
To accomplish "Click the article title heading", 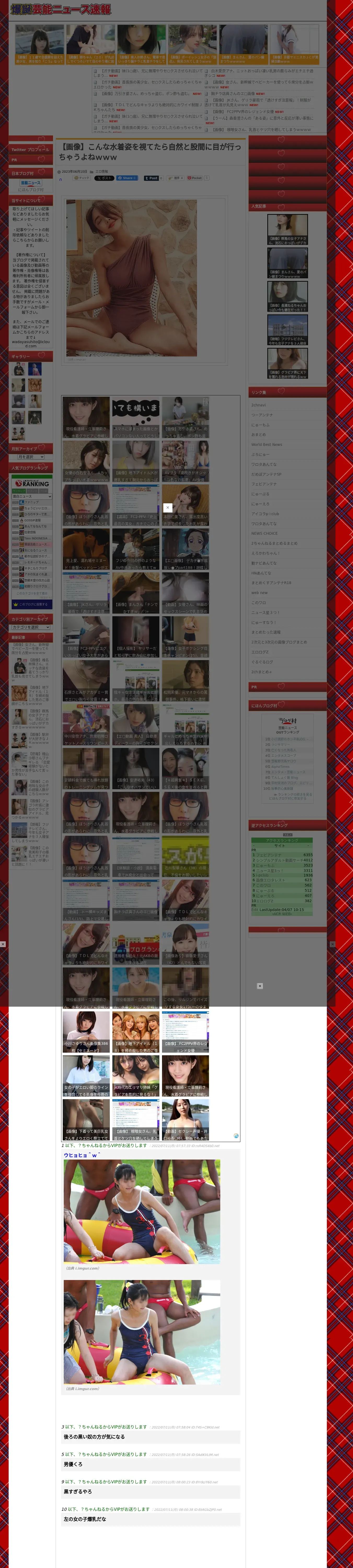I will point(150,152).
